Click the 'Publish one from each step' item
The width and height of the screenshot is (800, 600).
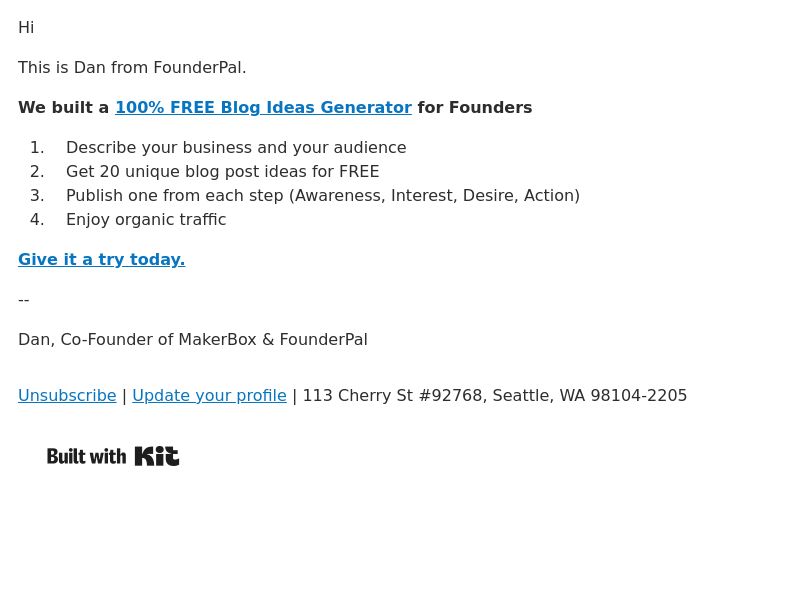(x=323, y=195)
